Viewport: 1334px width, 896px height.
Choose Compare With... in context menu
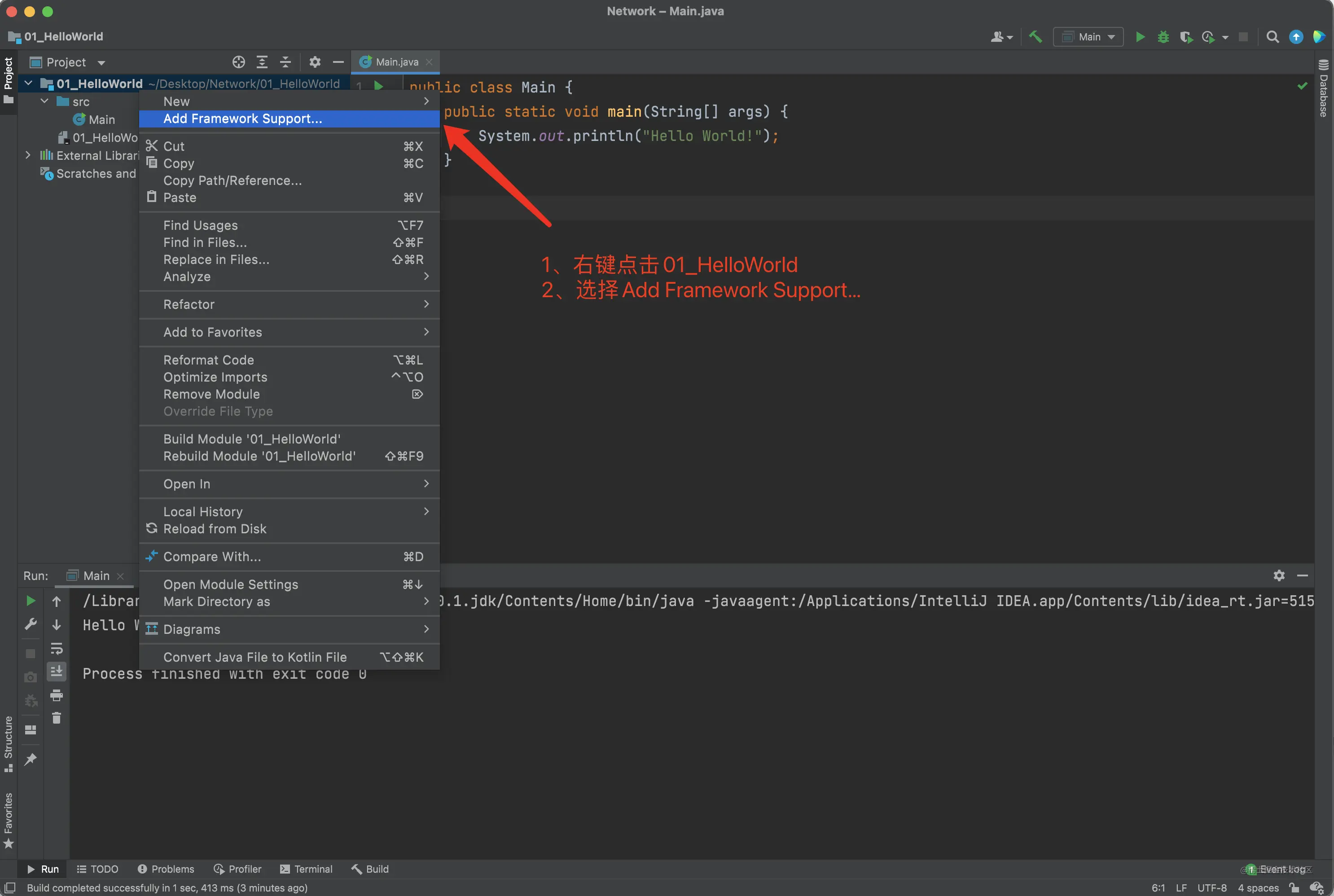coord(289,557)
